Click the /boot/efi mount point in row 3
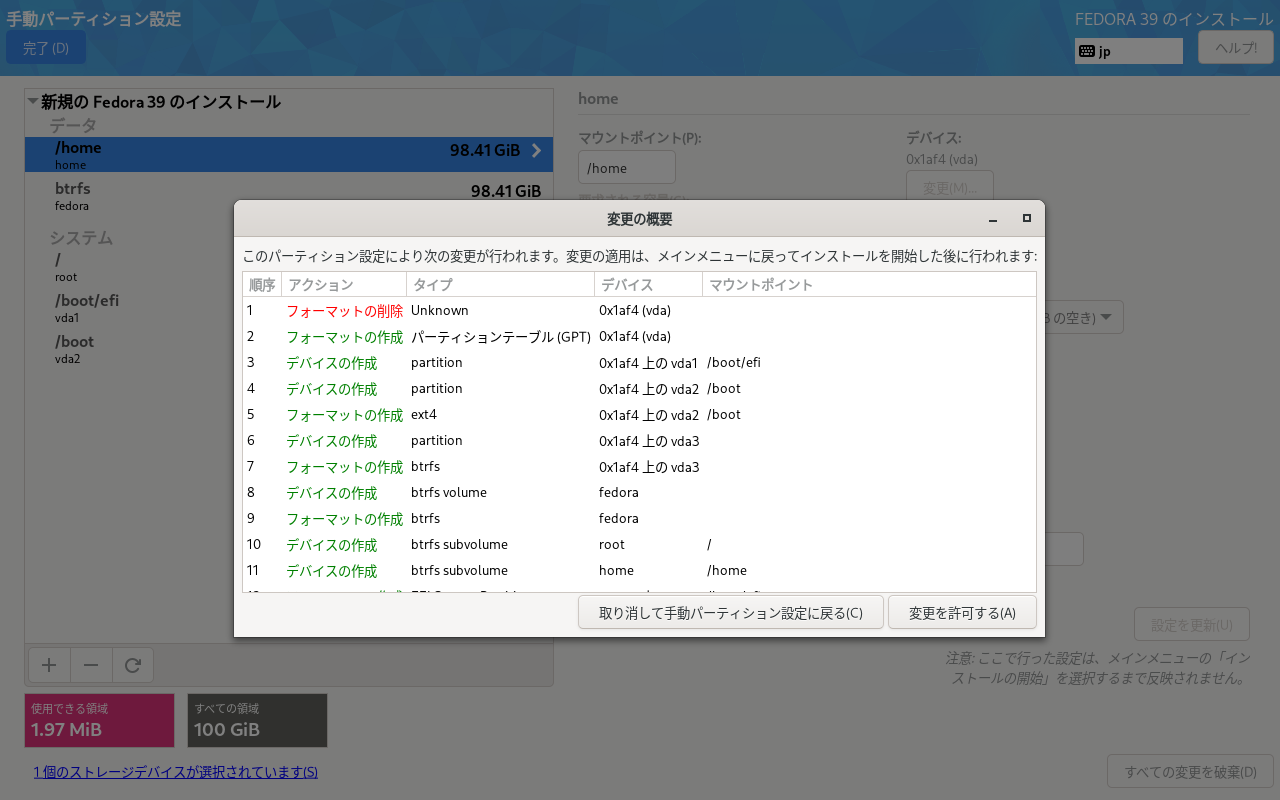Image resolution: width=1280 pixels, height=800 pixels. [x=734, y=363]
